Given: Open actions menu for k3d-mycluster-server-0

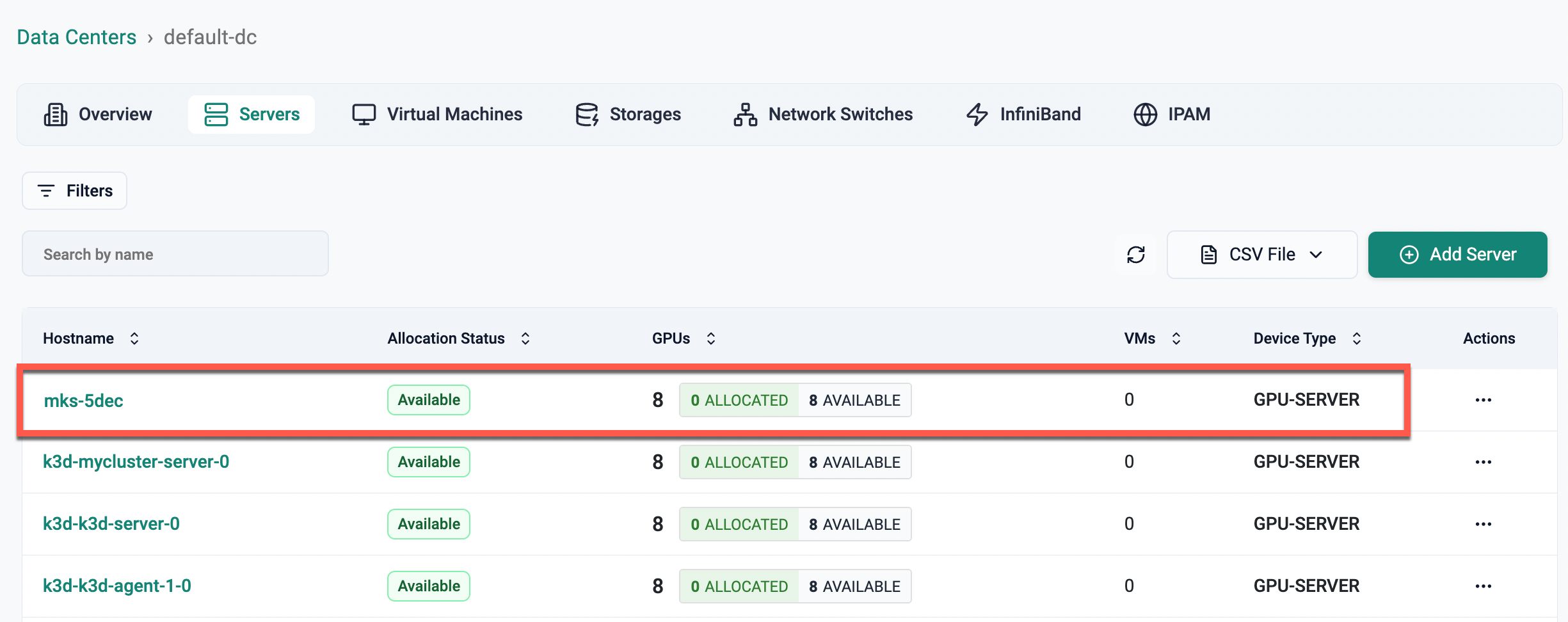Looking at the screenshot, I should (1483, 462).
